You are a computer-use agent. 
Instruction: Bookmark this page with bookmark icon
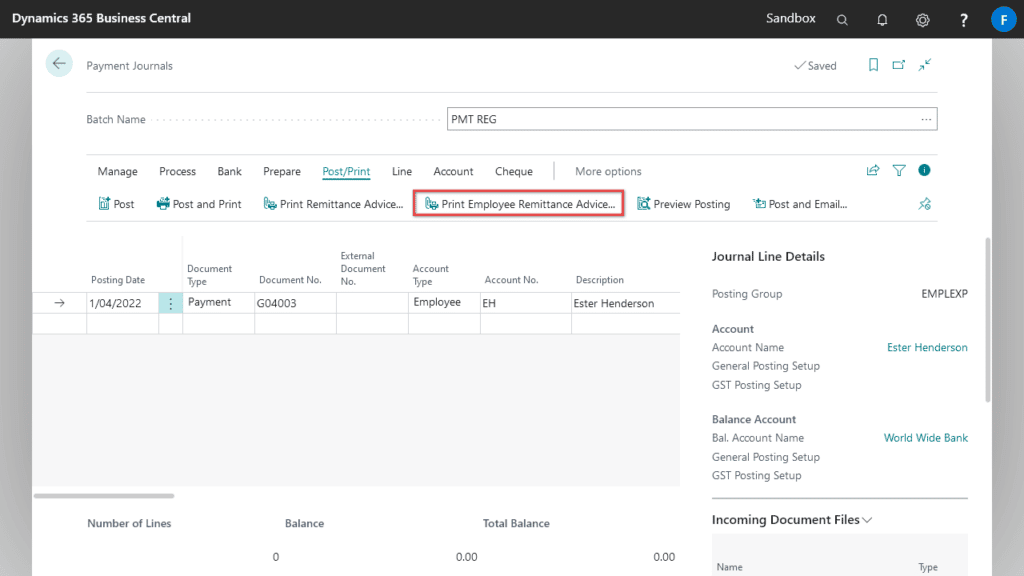pos(873,65)
